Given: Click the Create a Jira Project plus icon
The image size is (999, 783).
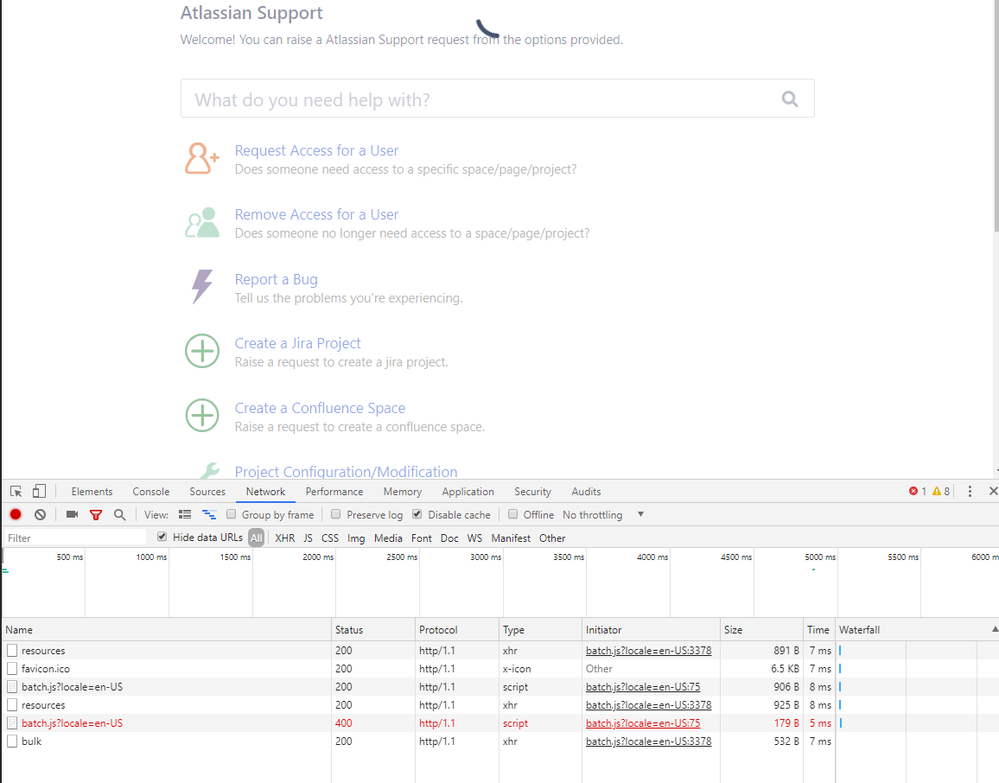Looking at the screenshot, I should tap(202, 351).
